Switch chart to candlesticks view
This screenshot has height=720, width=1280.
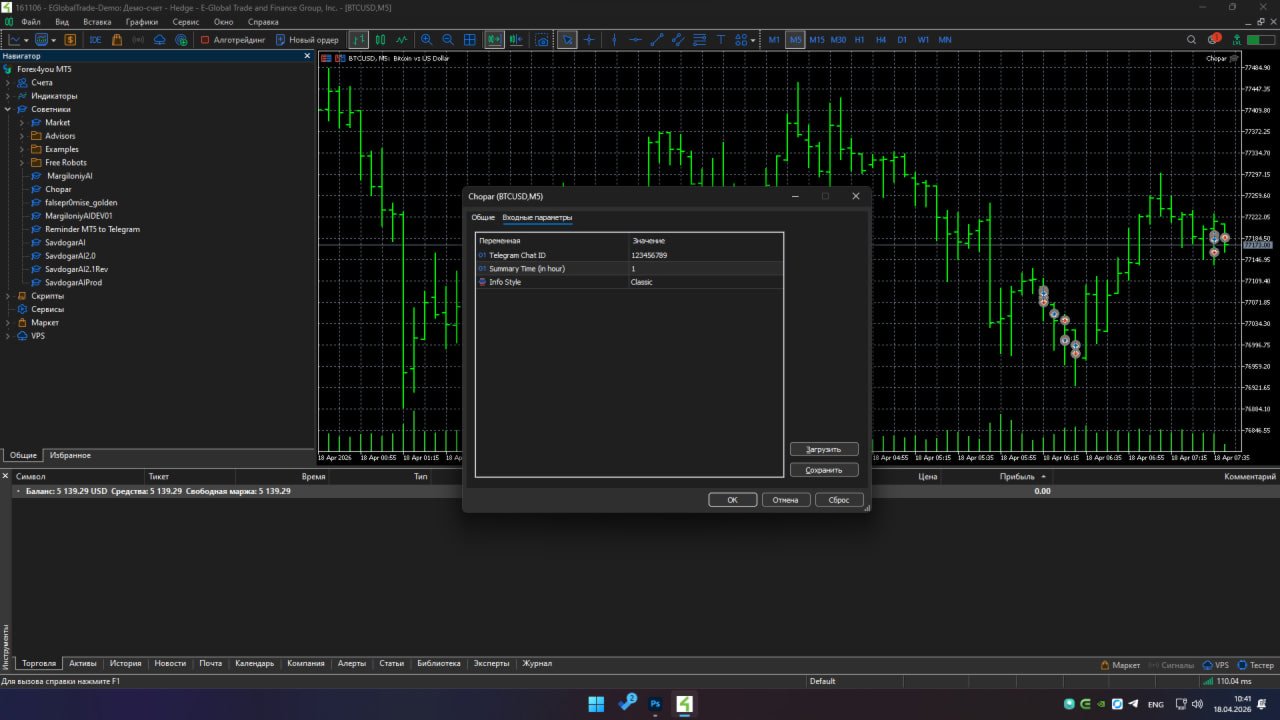pos(380,40)
